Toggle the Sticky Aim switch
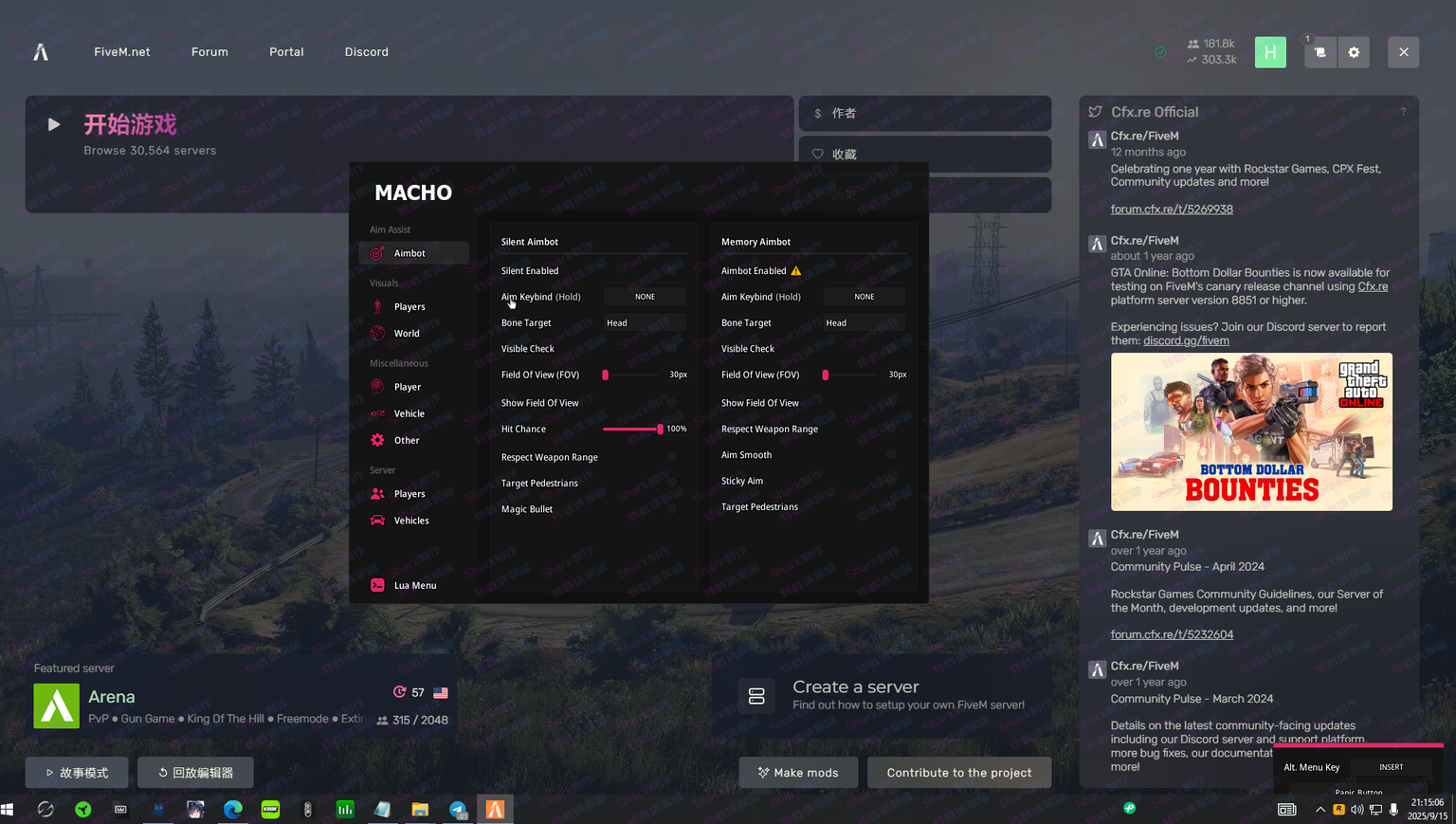The image size is (1456, 824). [x=891, y=481]
